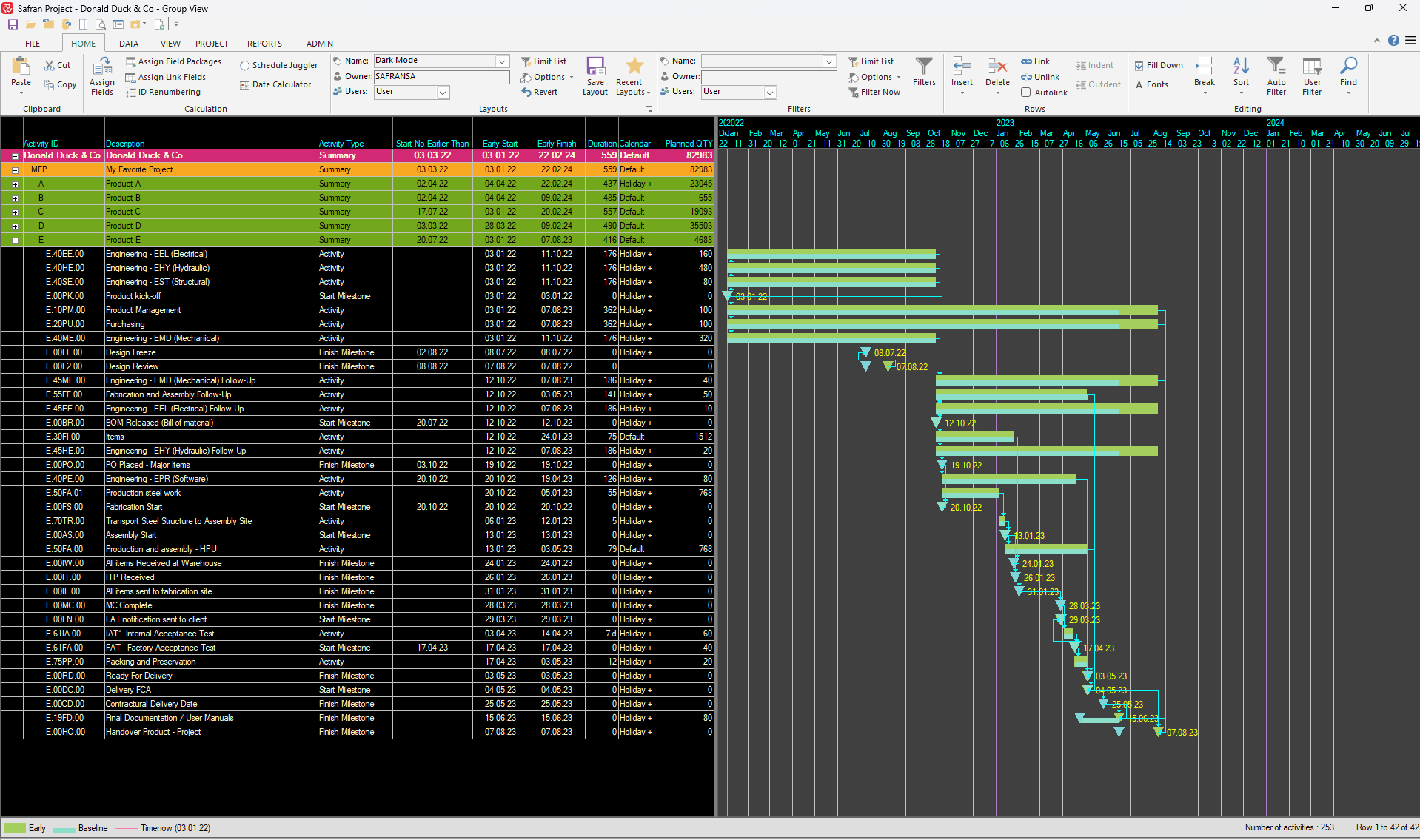
Task: Switch to the ADMIN ribbon tab
Action: point(320,44)
